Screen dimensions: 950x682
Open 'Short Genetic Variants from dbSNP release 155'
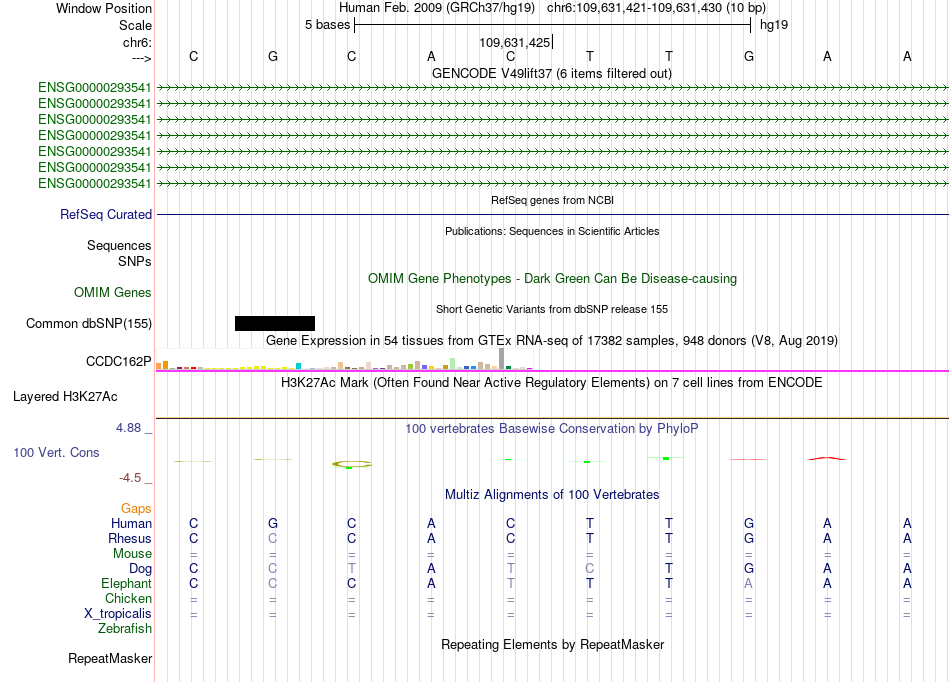[x=552, y=309]
